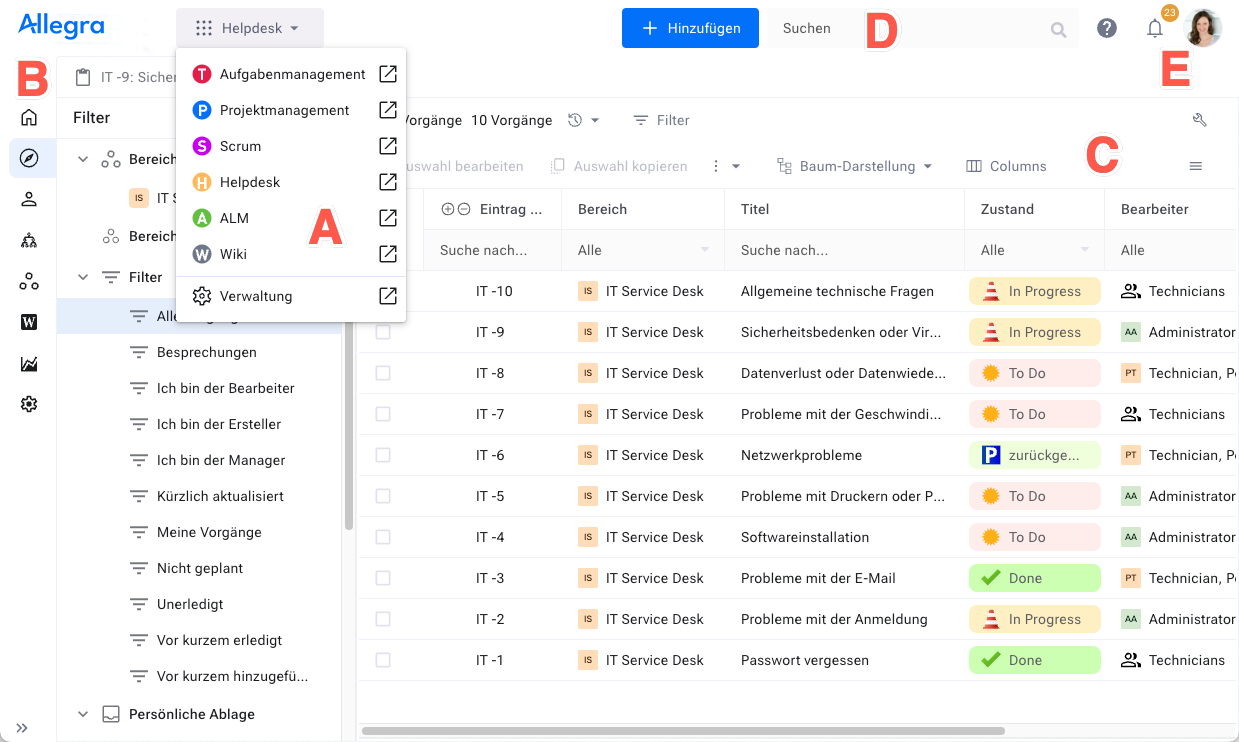The width and height of the screenshot is (1239, 742).
Task: Select Projektmanagement from the app menu
Action: (x=284, y=110)
